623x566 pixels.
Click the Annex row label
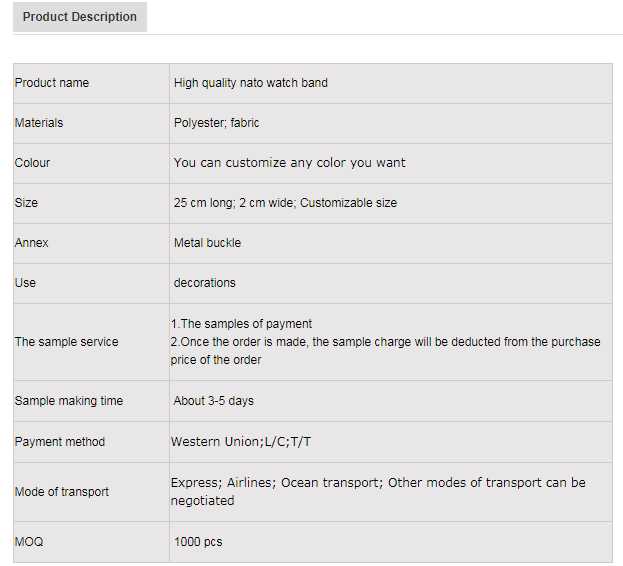click(x=32, y=243)
